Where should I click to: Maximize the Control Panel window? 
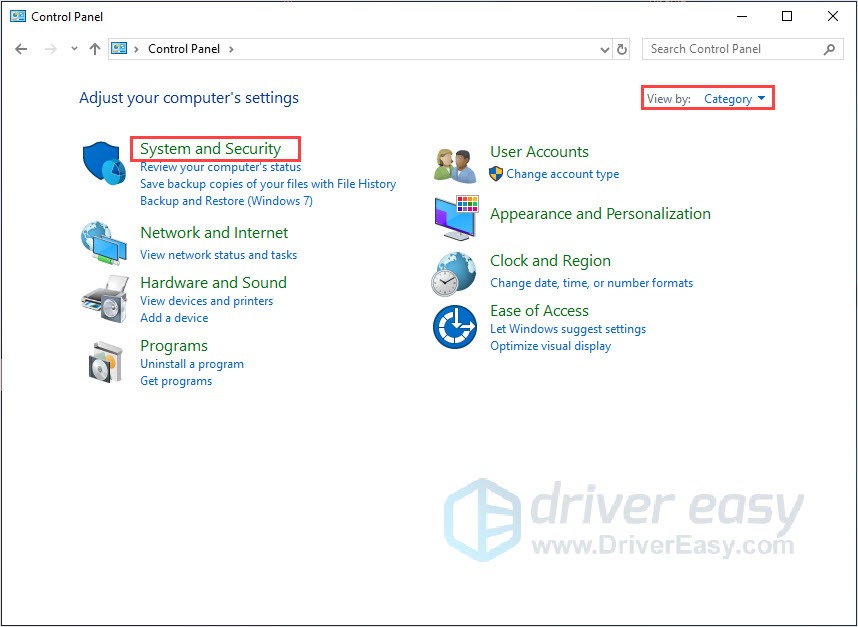tap(787, 16)
